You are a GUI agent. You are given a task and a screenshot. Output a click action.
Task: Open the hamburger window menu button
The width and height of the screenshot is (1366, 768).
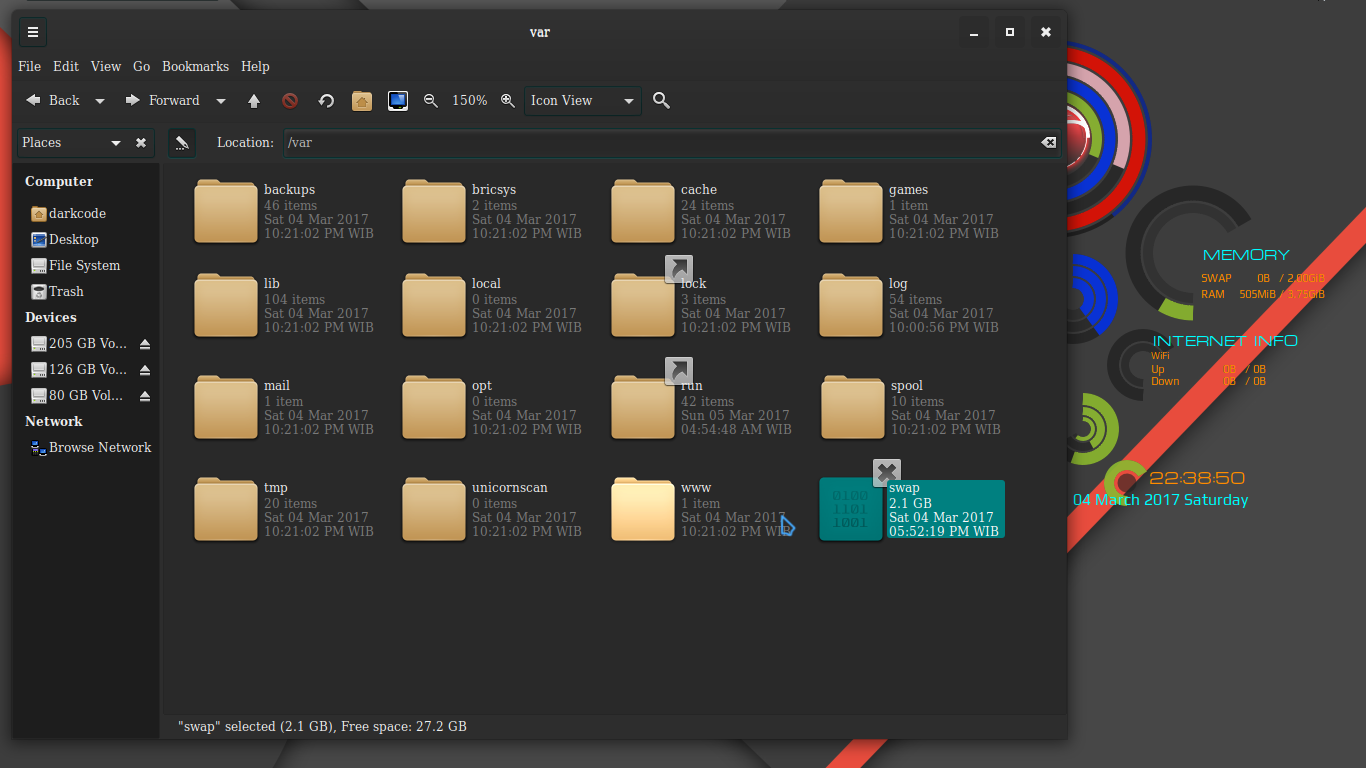pos(33,32)
